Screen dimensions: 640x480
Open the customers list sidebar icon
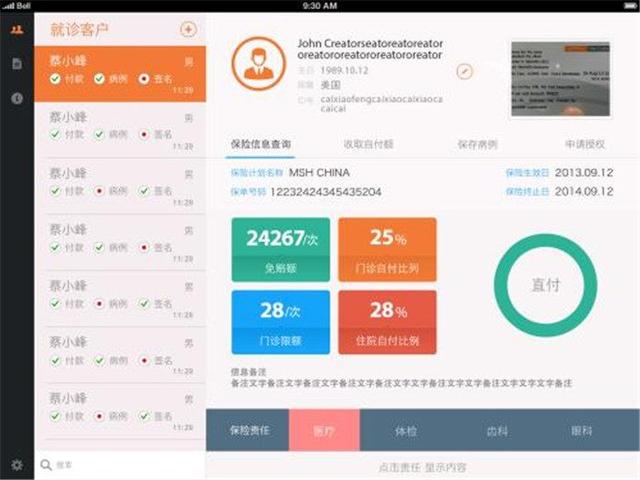16,29
